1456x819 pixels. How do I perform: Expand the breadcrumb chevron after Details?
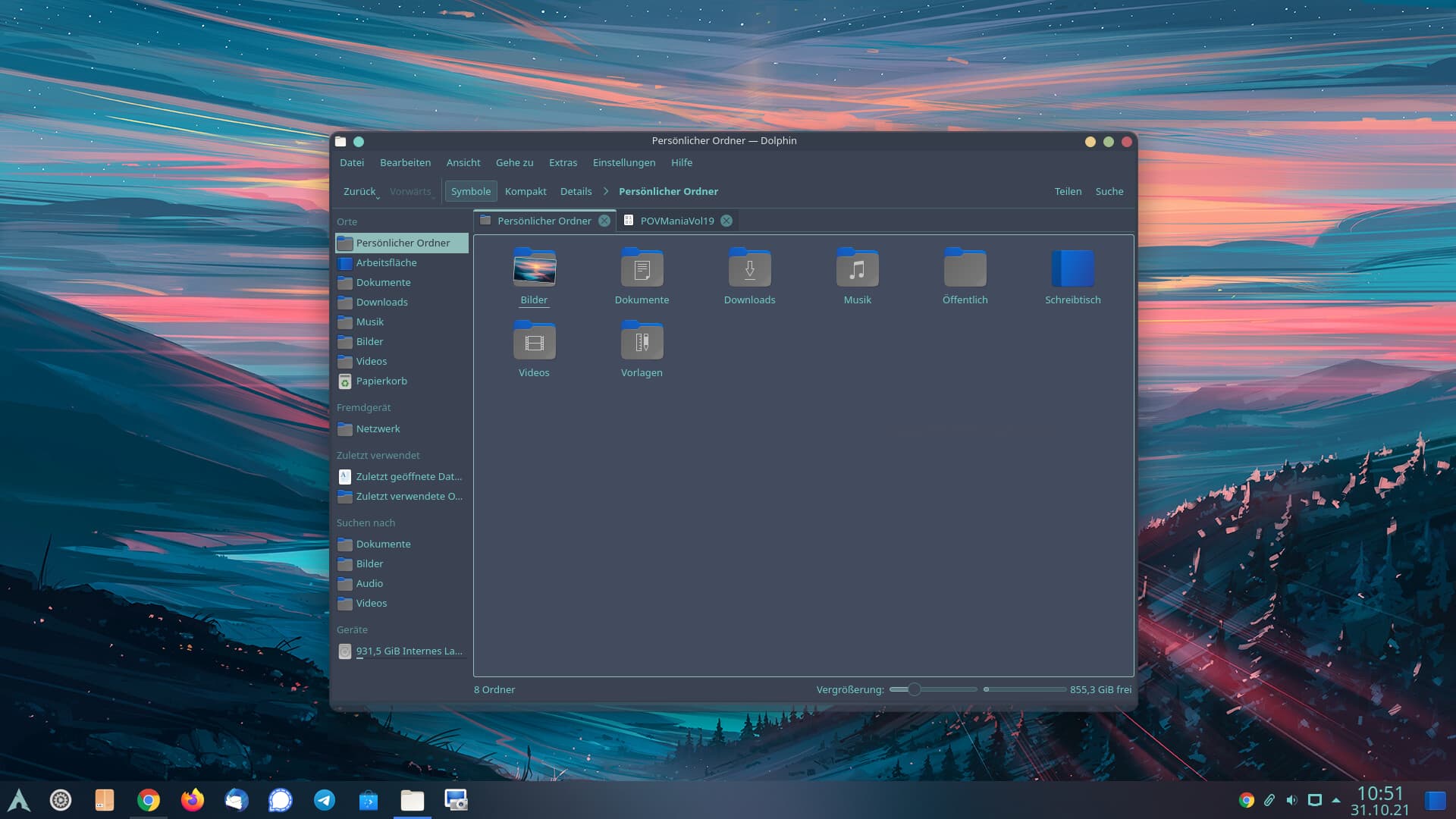(605, 191)
